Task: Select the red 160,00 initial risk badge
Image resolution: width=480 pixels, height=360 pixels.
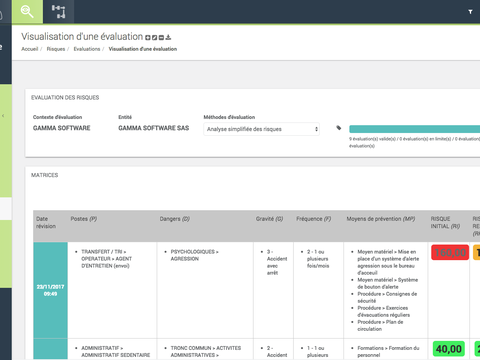Action: [450, 252]
